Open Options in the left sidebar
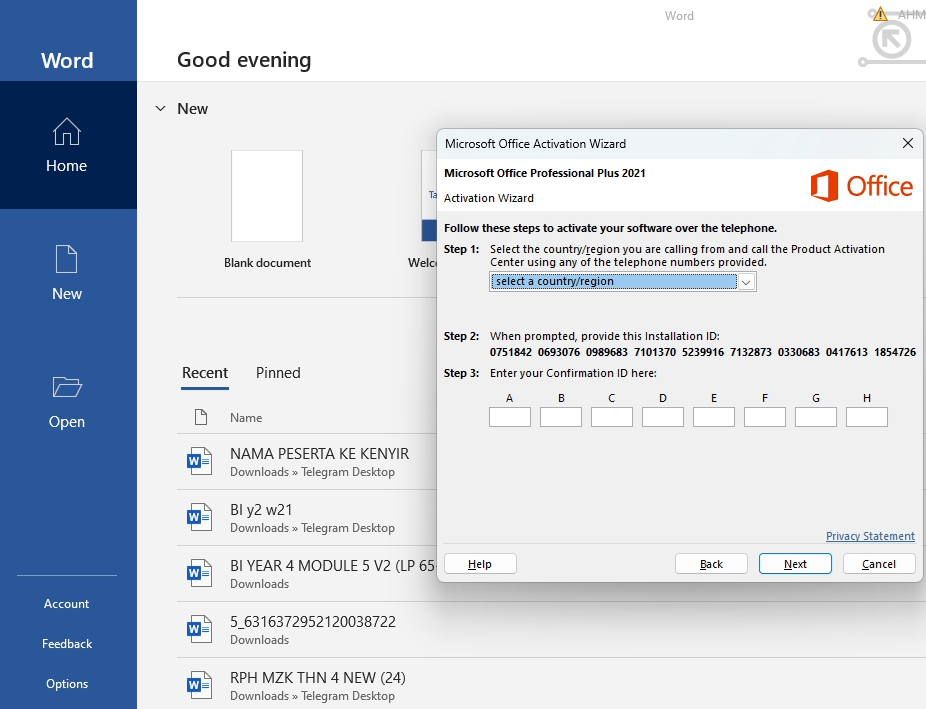Image resolution: width=926 pixels, height=709 pixels. point(67,684)
